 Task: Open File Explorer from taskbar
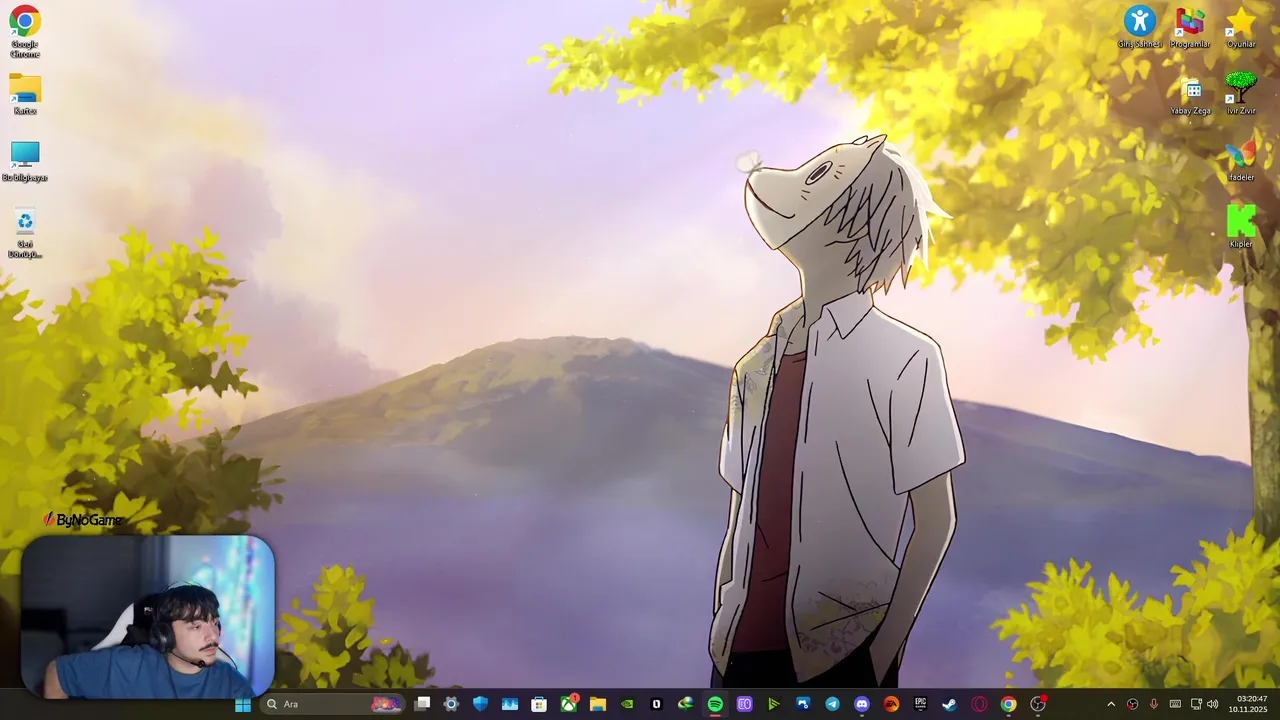[598, 704]
